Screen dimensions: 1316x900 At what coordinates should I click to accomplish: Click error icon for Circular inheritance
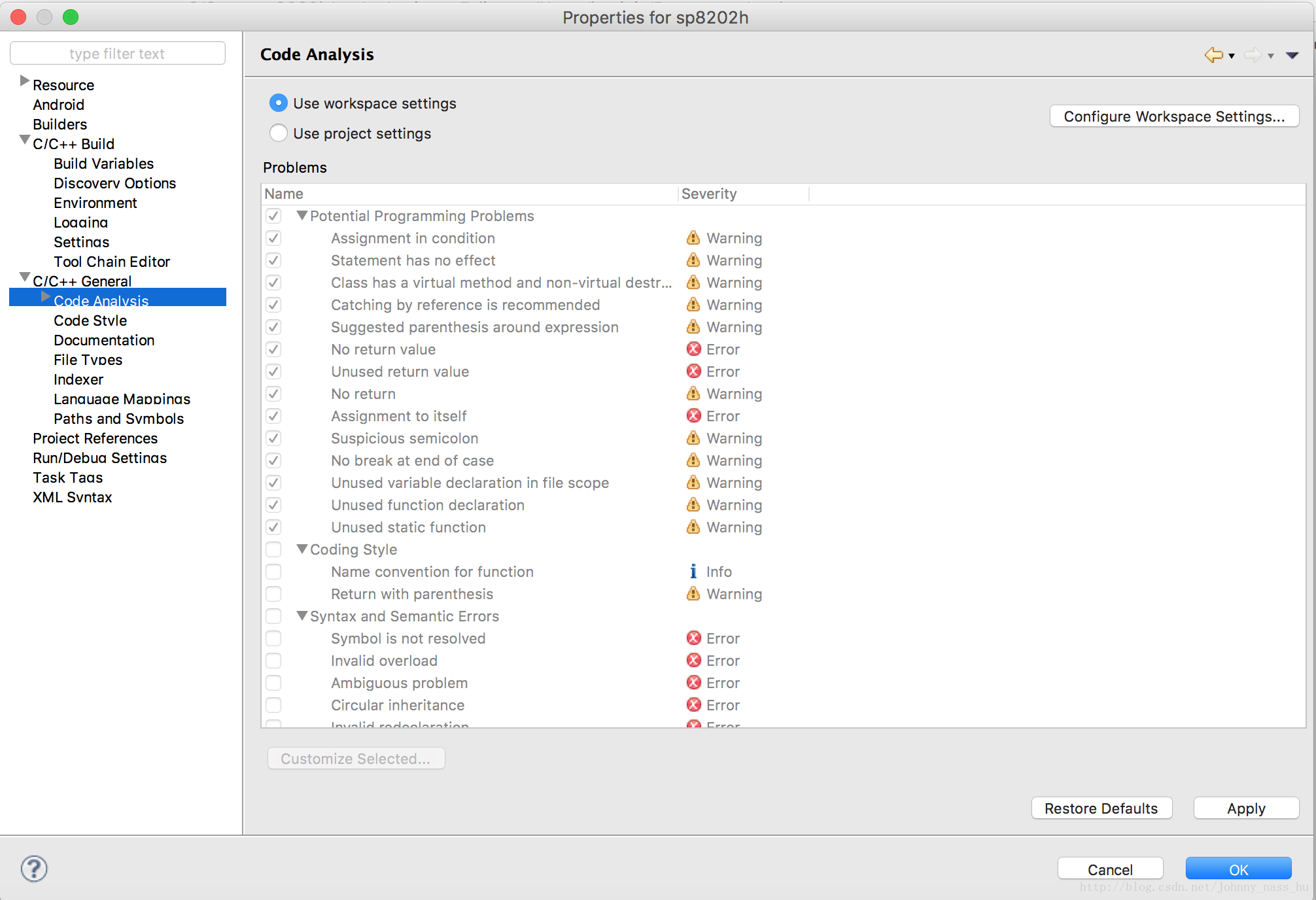[x=693, y=705]
